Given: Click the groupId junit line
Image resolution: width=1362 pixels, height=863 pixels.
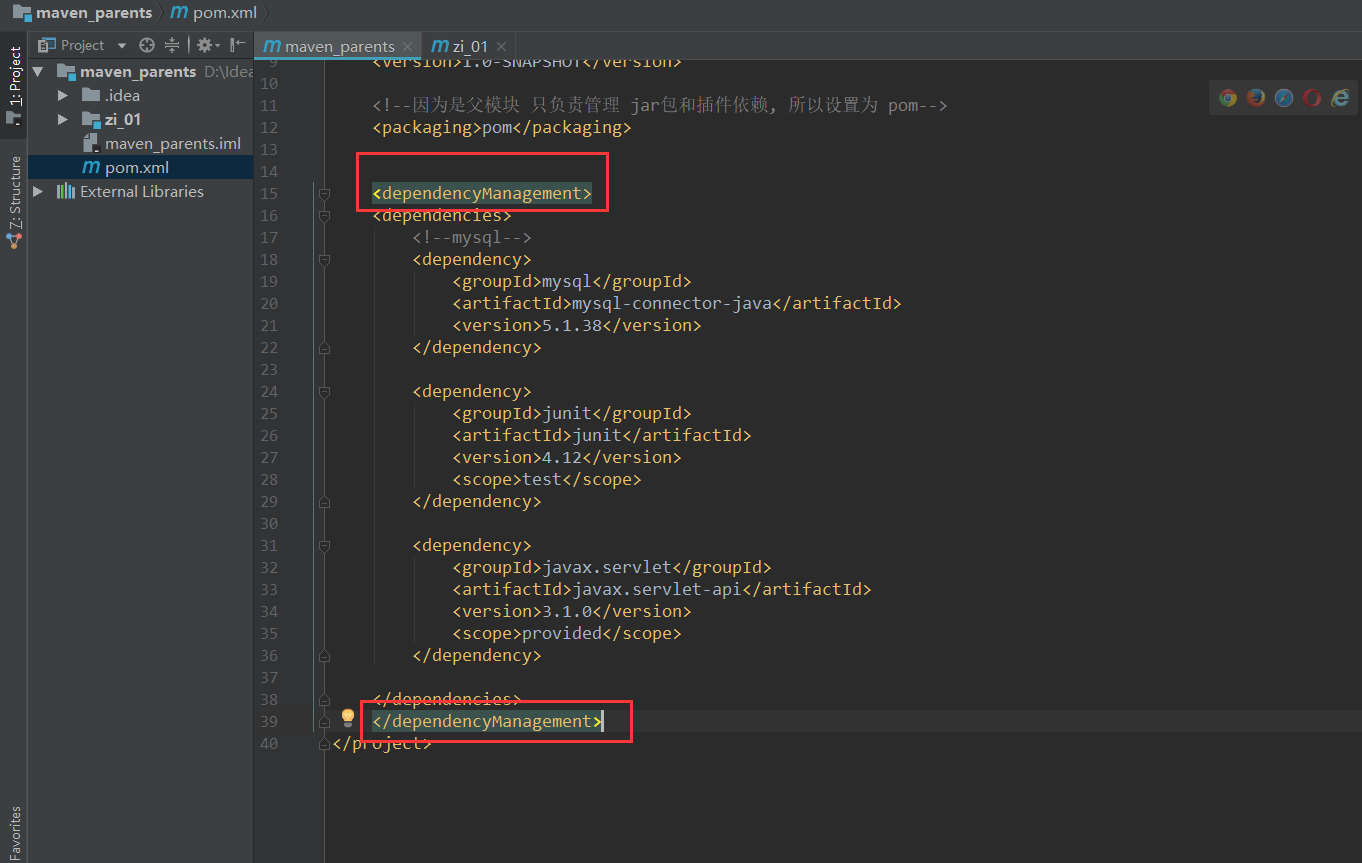Looking at the screenshot, I should (x=572, y=414).
